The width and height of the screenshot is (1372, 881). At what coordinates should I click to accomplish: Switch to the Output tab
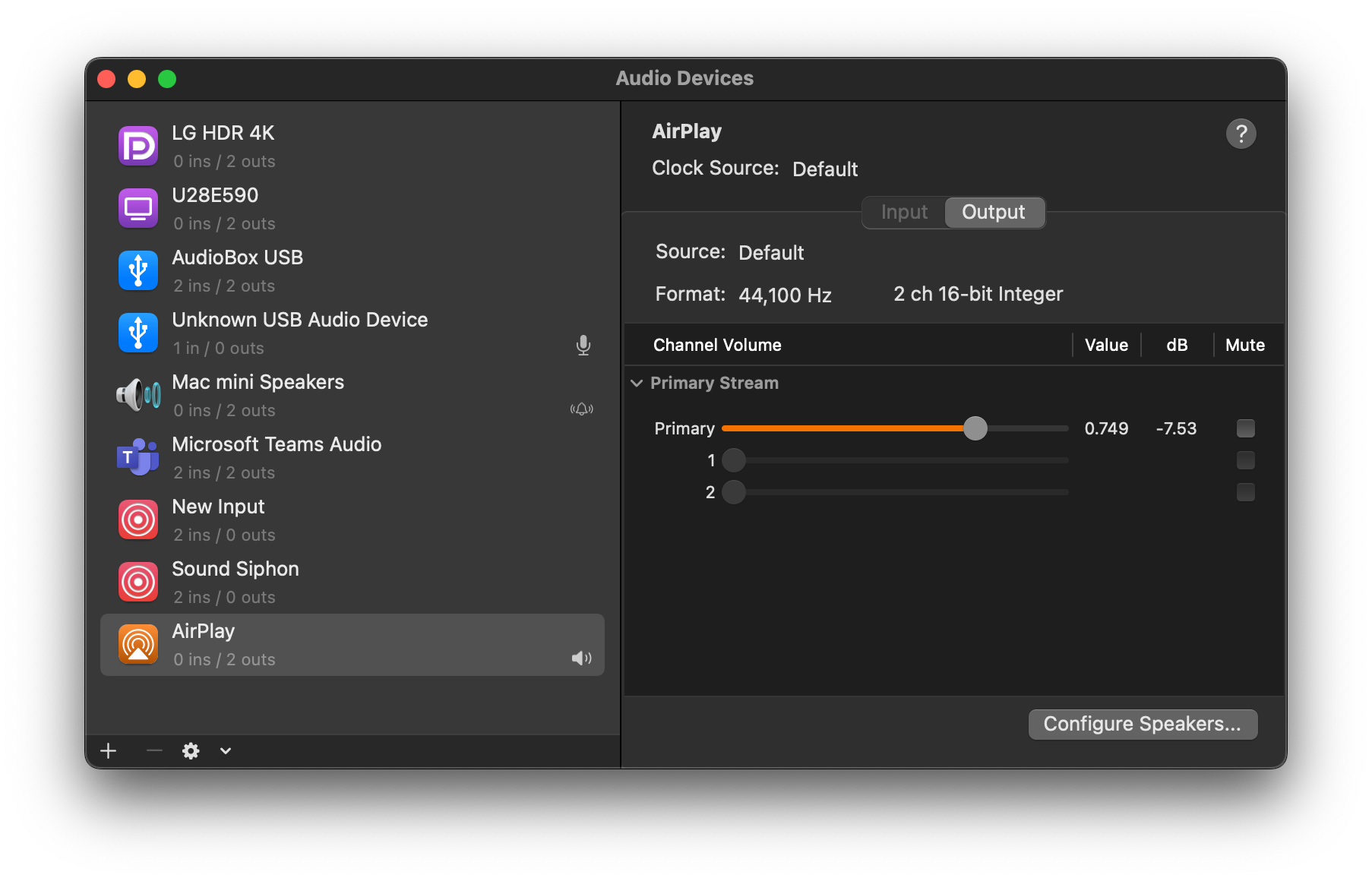(x=993, y=213)
